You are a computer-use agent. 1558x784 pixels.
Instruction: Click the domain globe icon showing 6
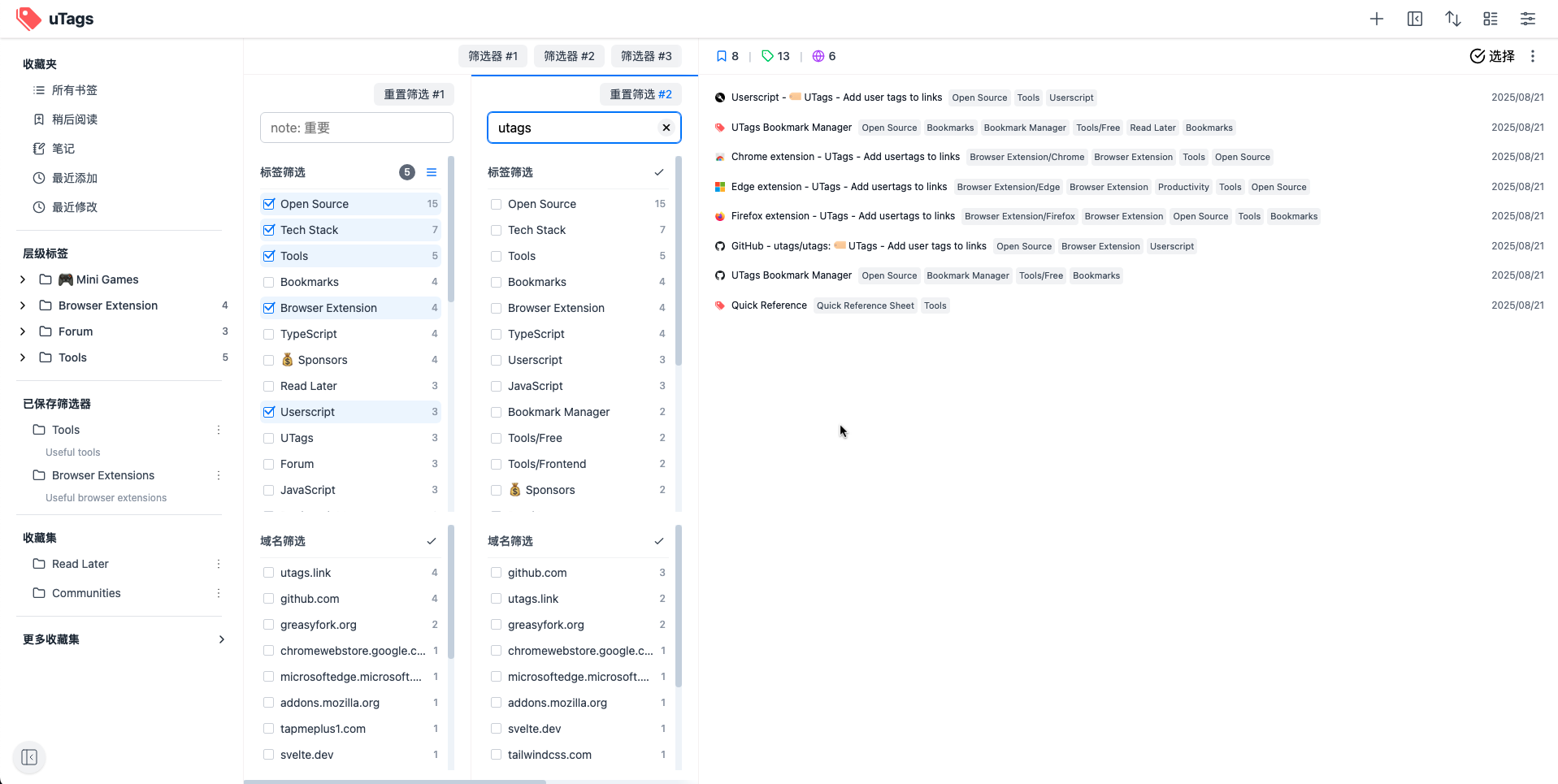(x=818, y=56)
